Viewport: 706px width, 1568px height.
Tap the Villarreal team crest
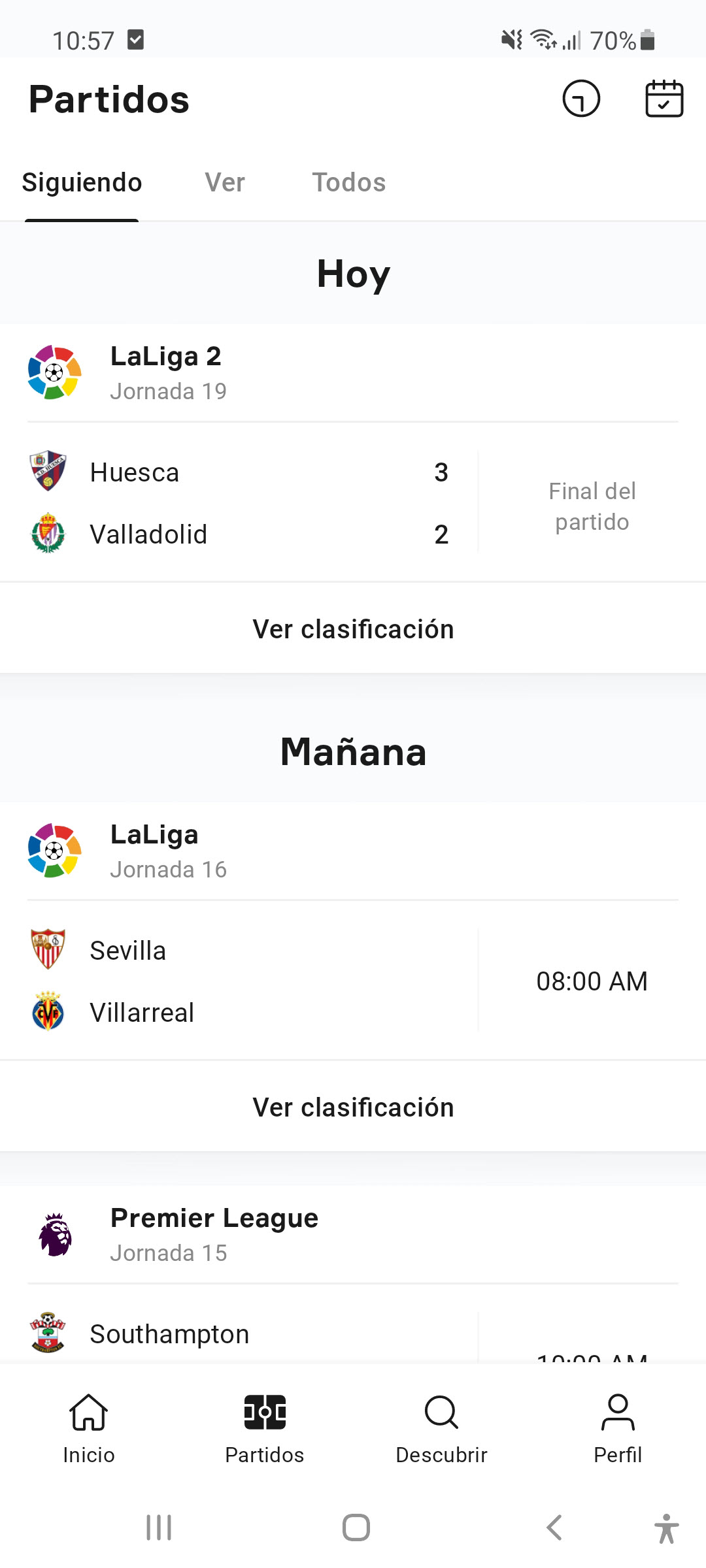[x=48, y=1011]
